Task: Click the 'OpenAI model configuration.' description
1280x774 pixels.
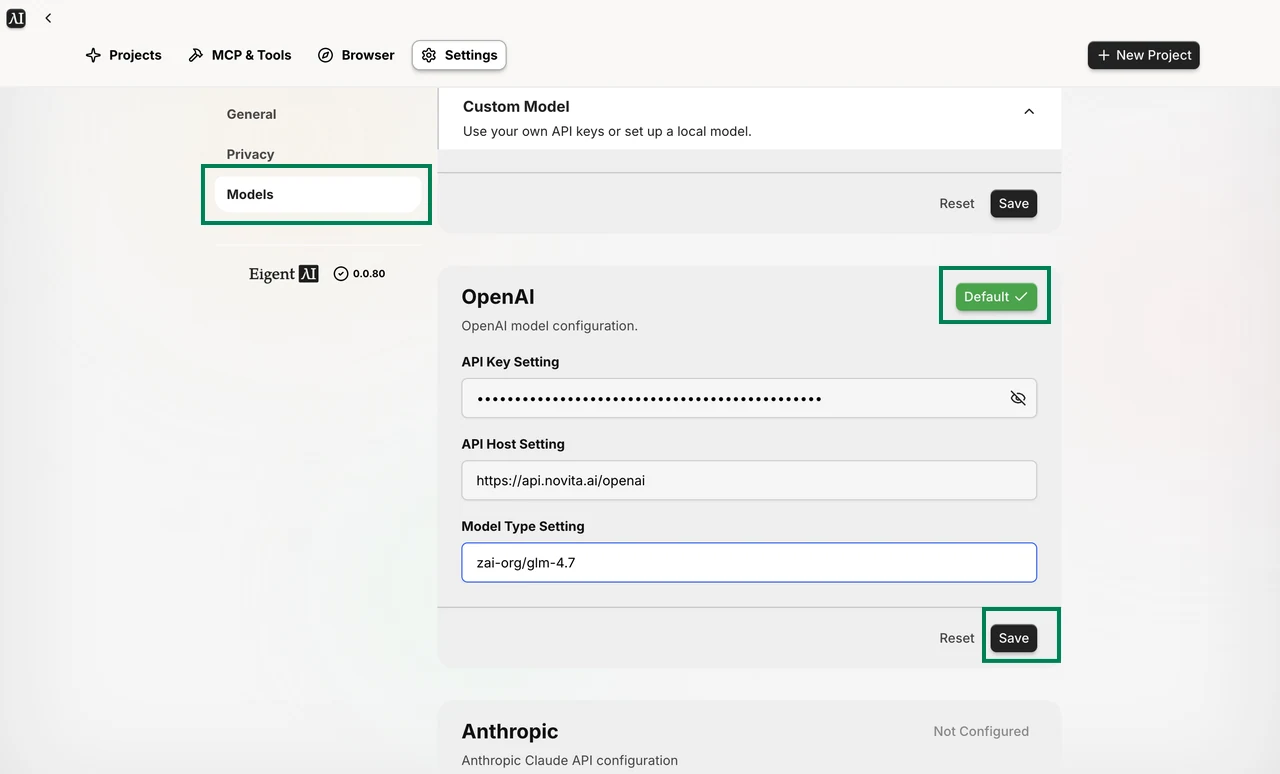Action: [550, 326]
